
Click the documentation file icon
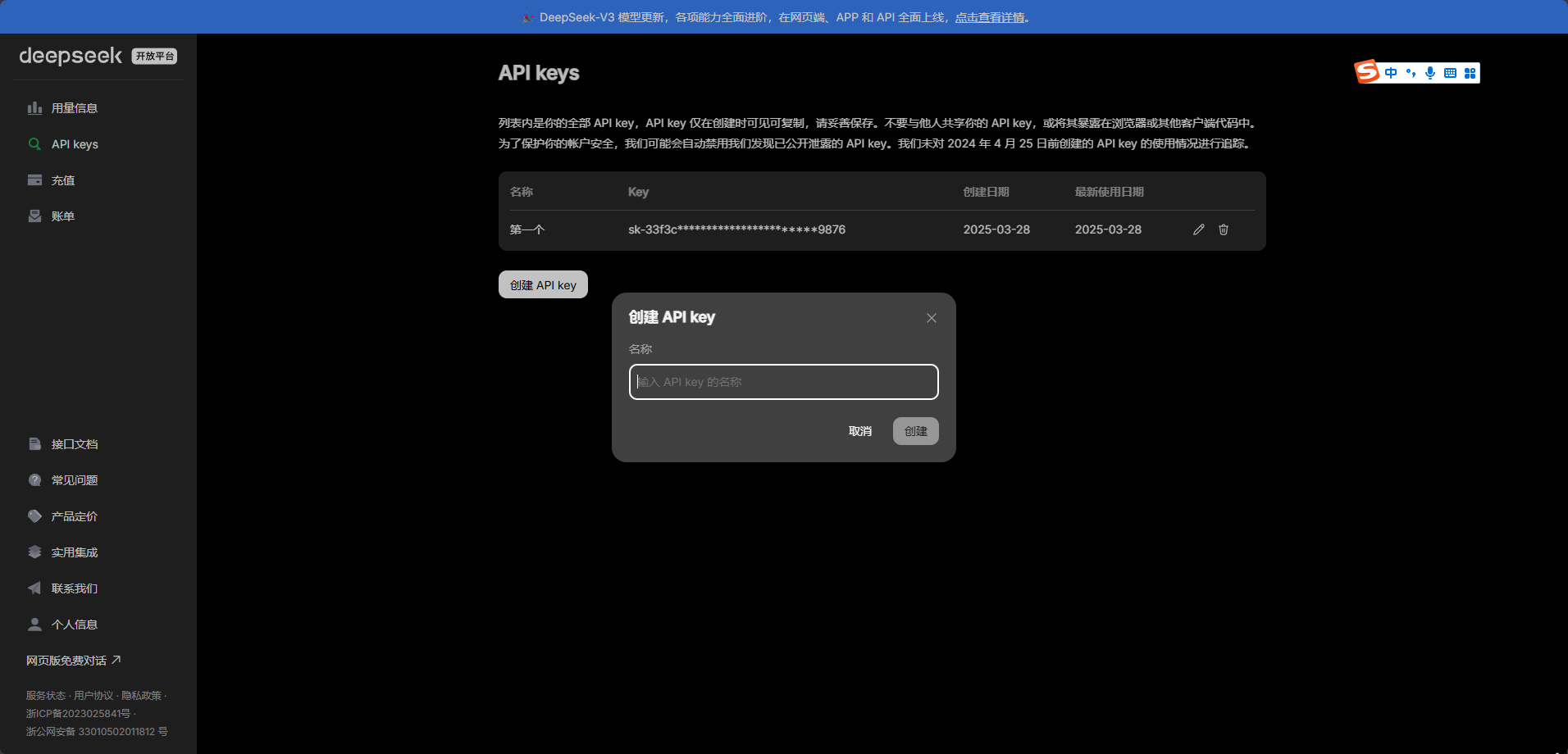tap(34, 444)
